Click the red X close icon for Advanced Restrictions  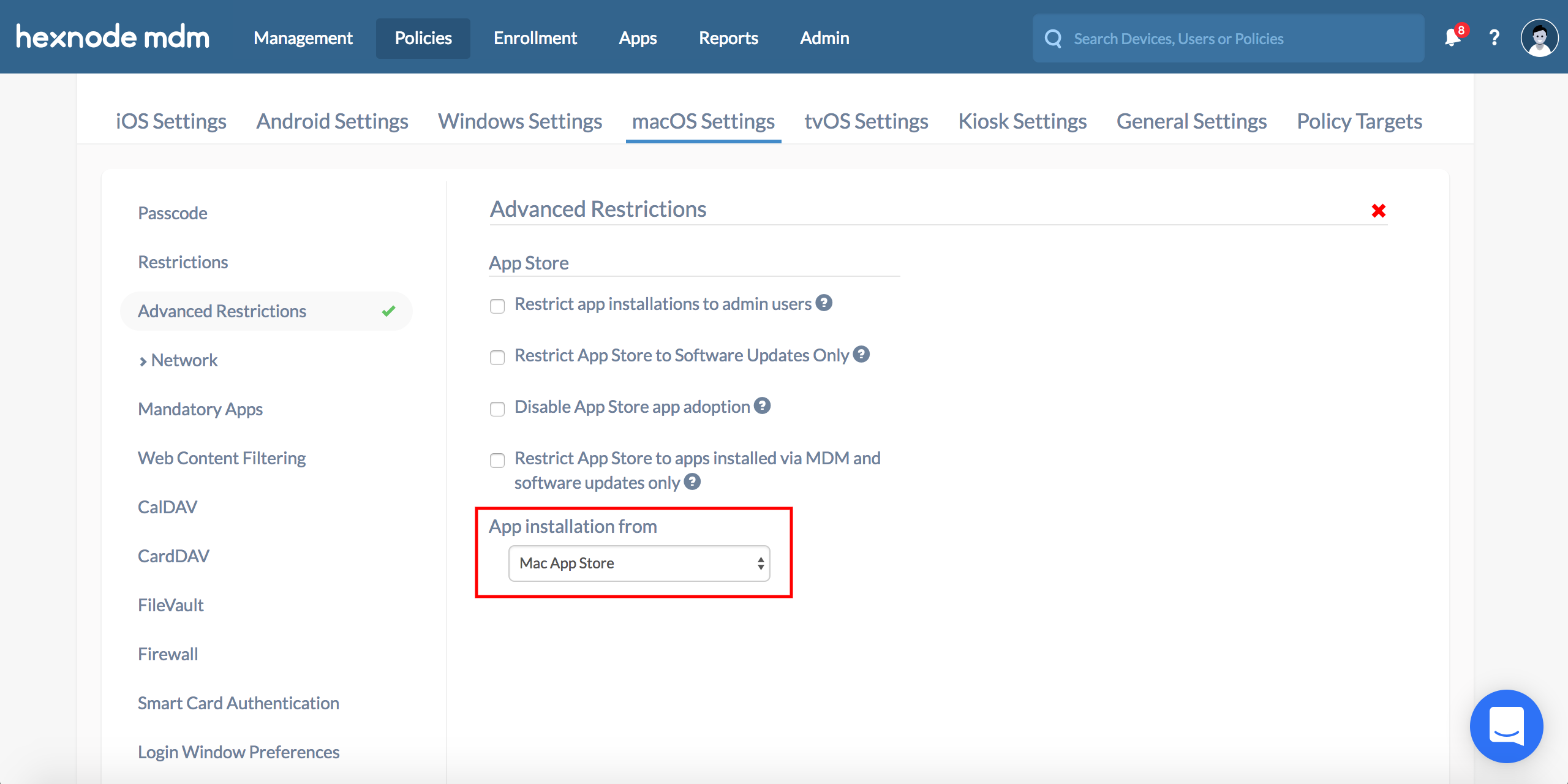pos(1378,210)
